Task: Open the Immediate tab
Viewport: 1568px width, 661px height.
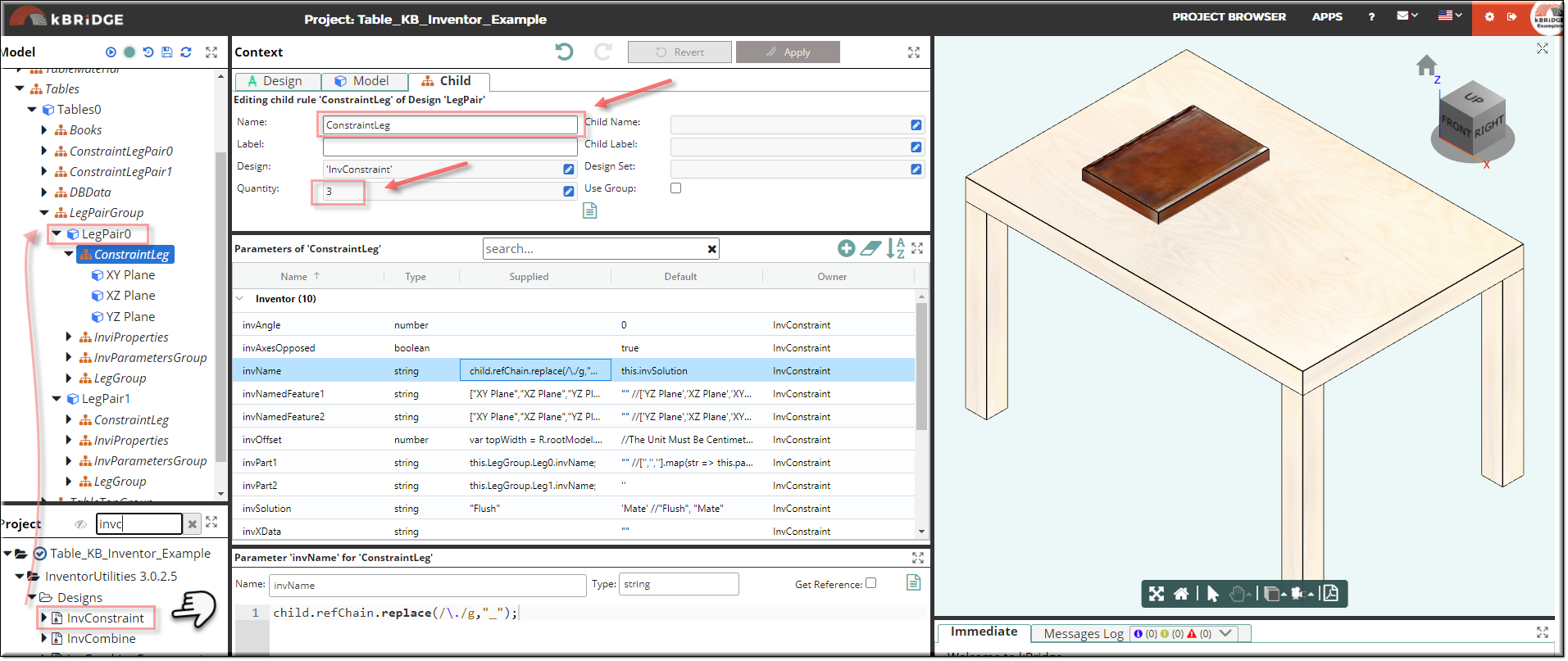Action: (984, 632)
